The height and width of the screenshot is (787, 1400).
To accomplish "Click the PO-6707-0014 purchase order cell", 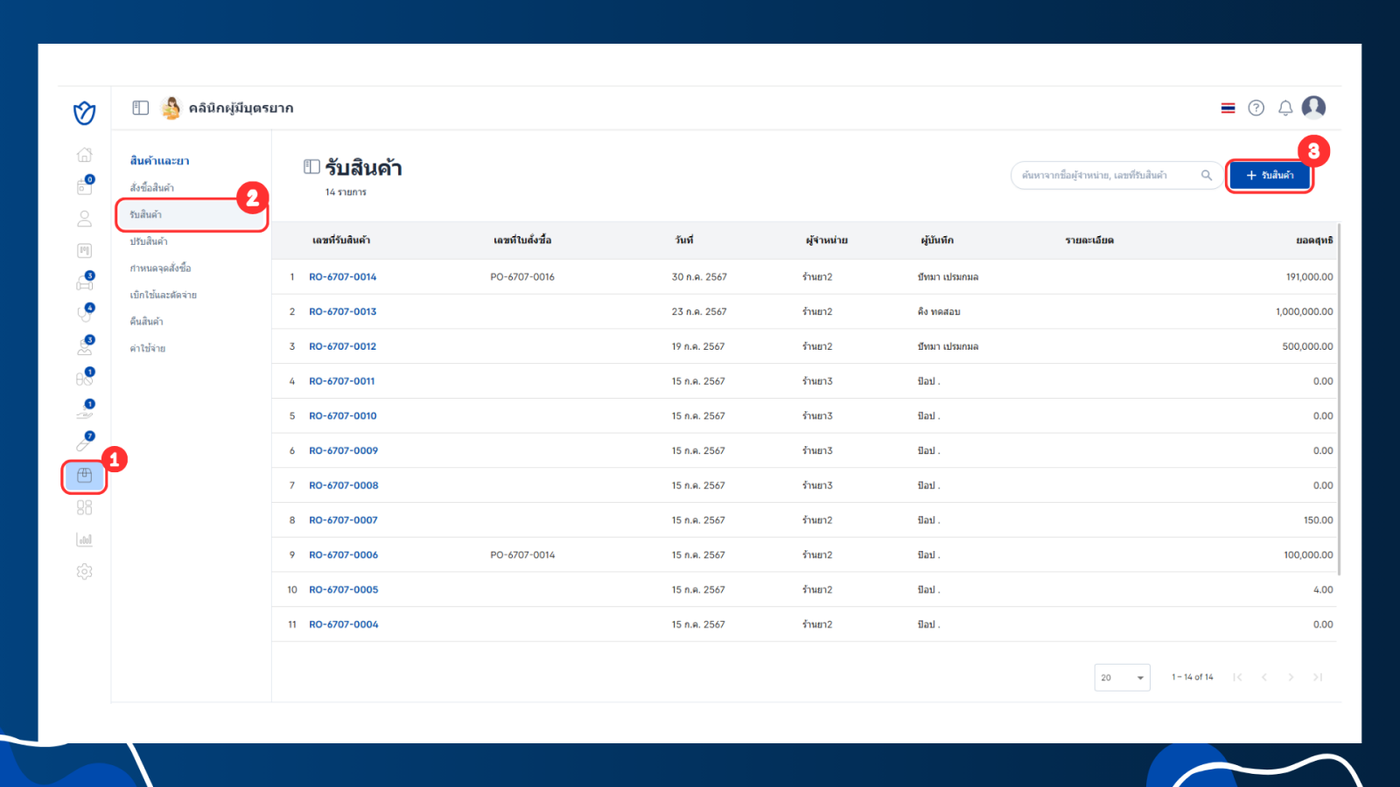I will tap(522, 555).
